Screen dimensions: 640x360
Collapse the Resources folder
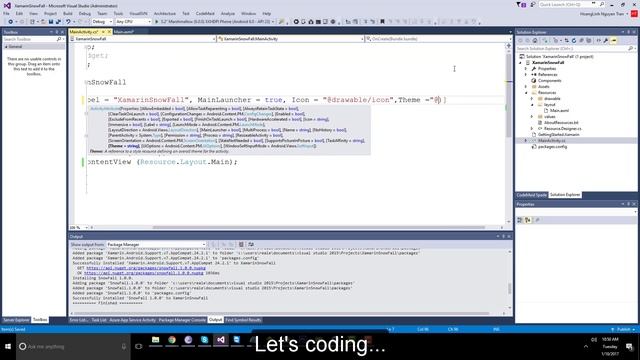coord(526,93)
